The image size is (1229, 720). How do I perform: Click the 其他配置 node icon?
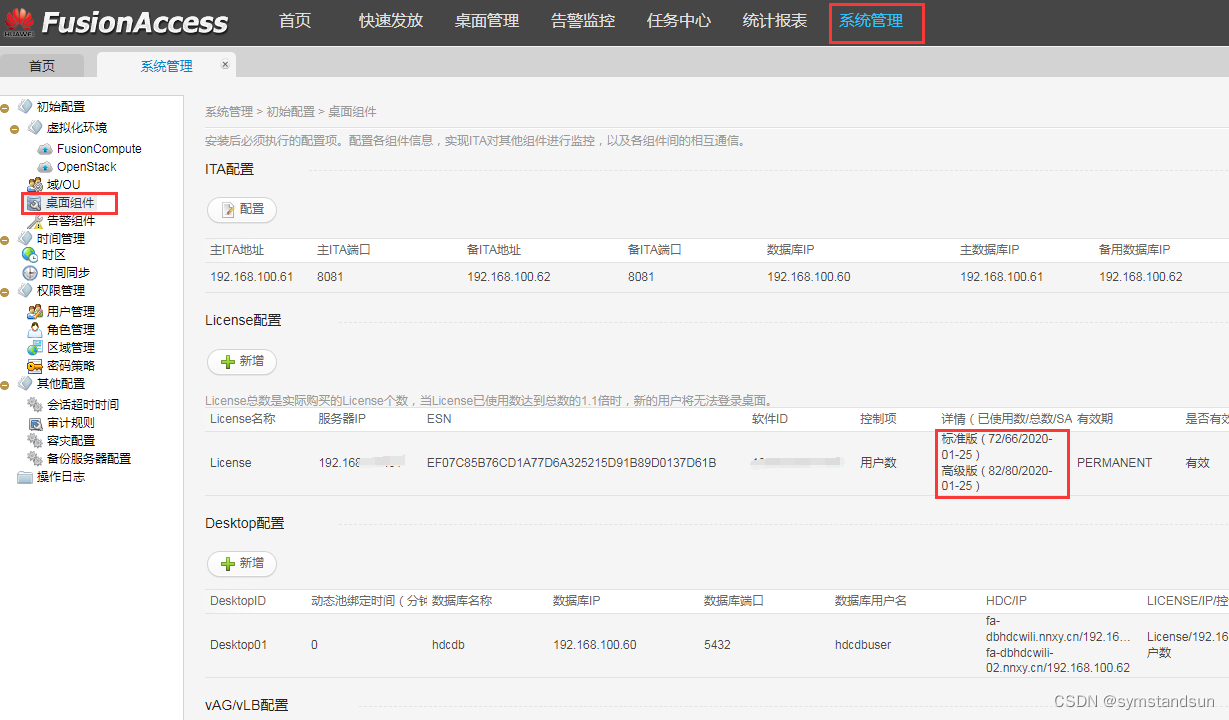click(x=25, y=384)
